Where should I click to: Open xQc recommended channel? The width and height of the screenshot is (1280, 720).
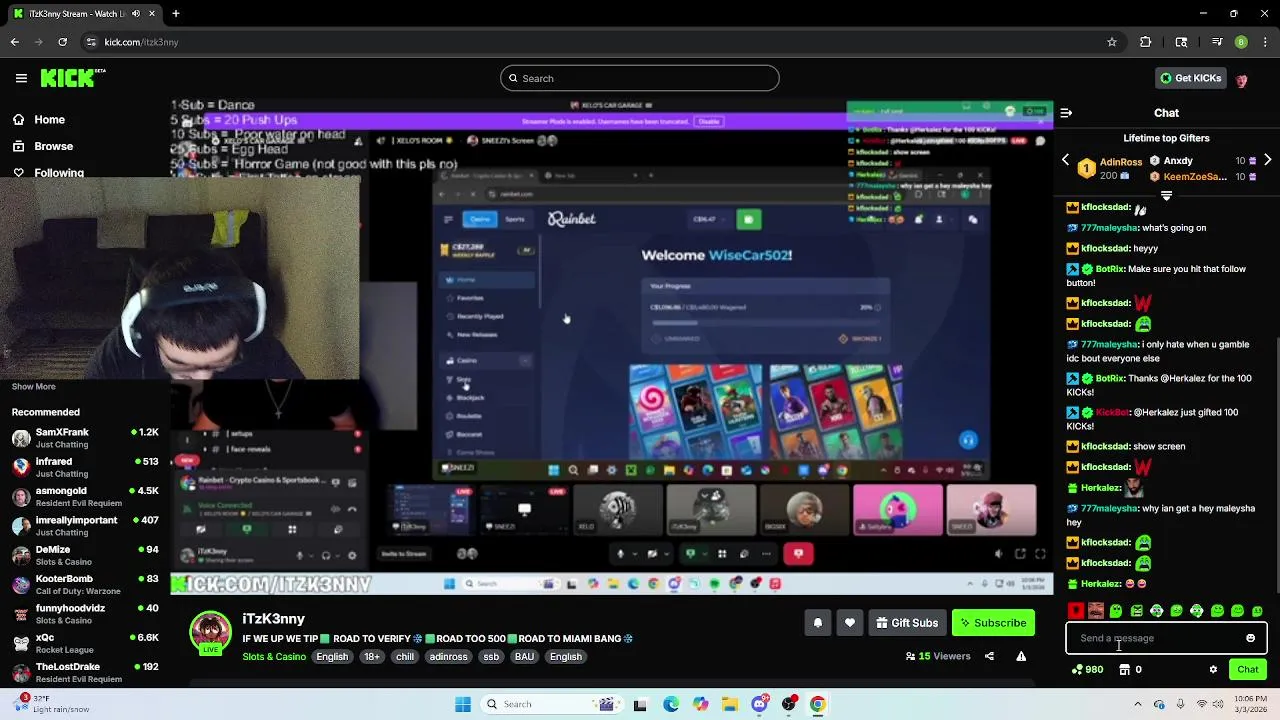click(85, 643)
